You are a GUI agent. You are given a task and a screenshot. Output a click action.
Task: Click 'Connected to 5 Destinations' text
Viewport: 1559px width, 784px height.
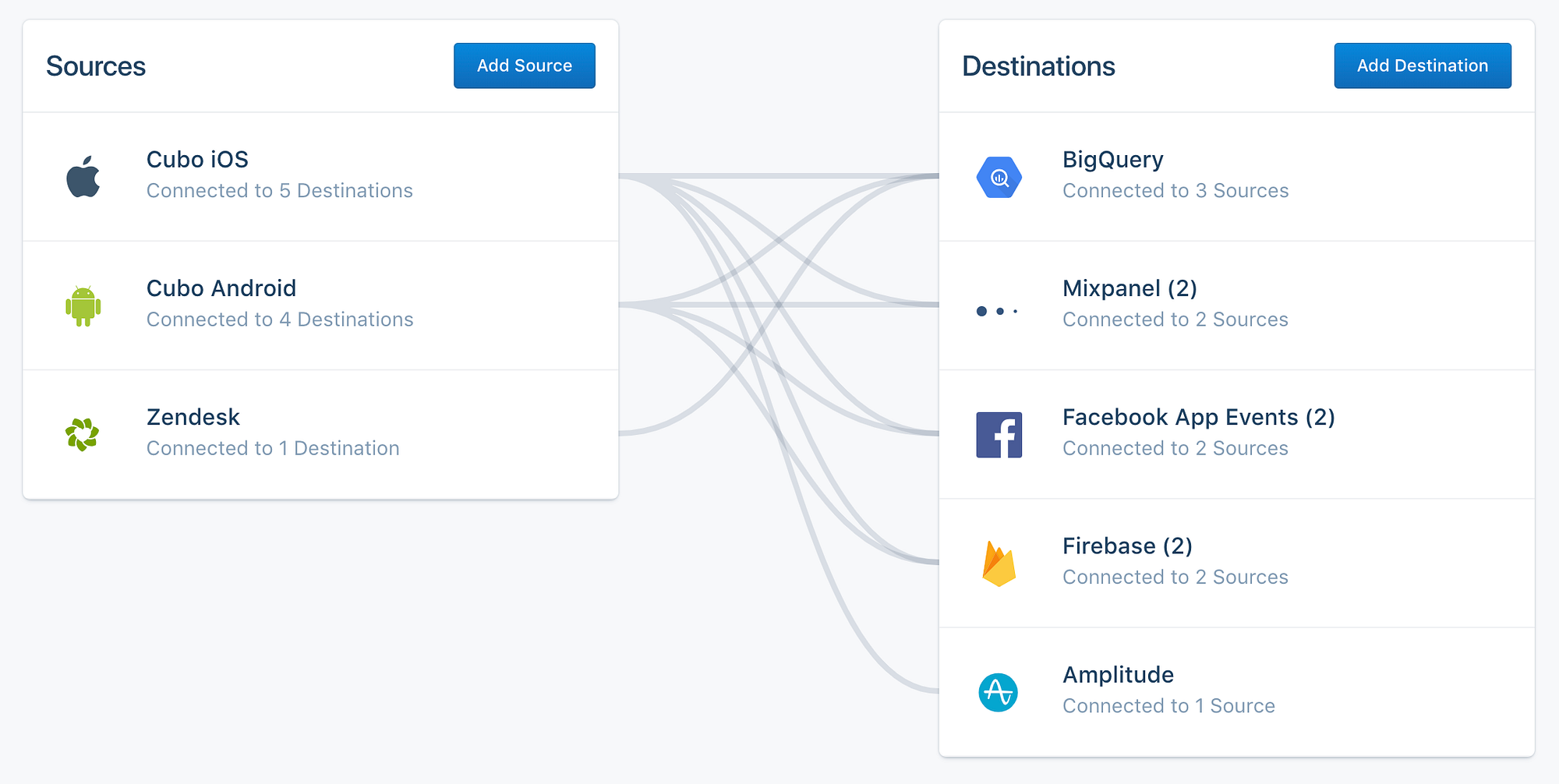click(x=280, y=190)
